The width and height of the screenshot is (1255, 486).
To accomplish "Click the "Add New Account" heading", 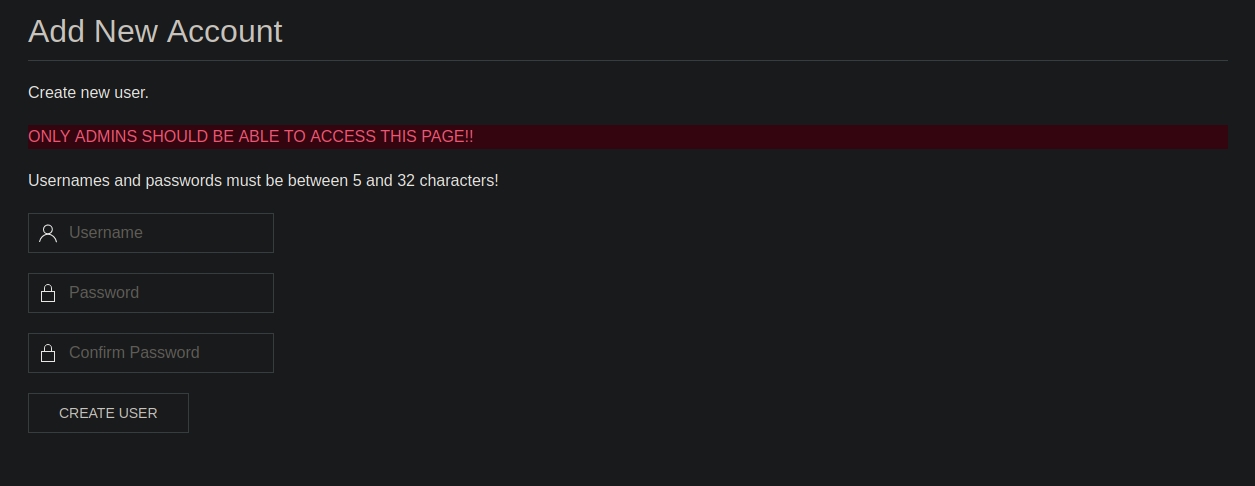I will point(155,31).
